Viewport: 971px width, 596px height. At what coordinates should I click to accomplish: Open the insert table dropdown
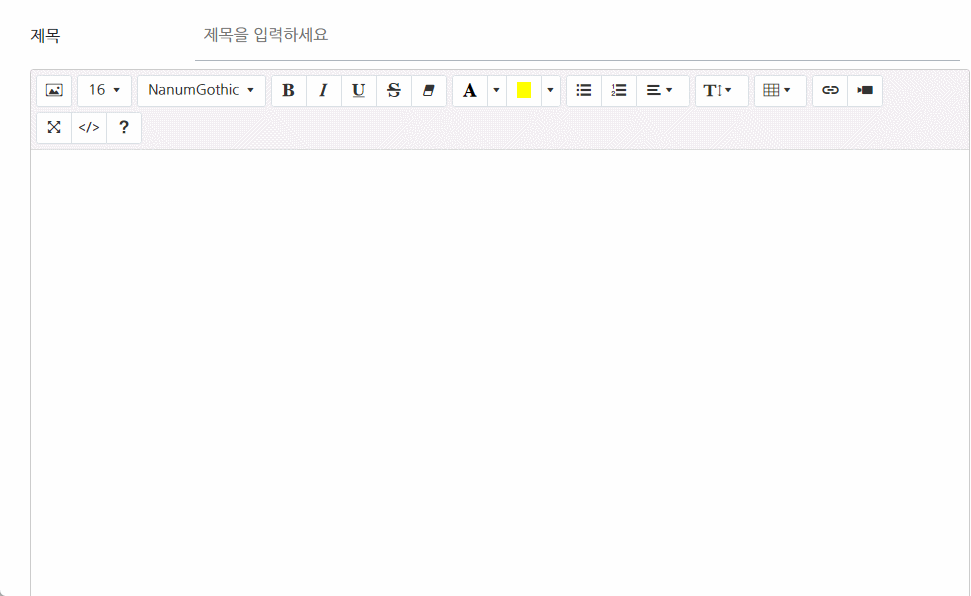780,90
